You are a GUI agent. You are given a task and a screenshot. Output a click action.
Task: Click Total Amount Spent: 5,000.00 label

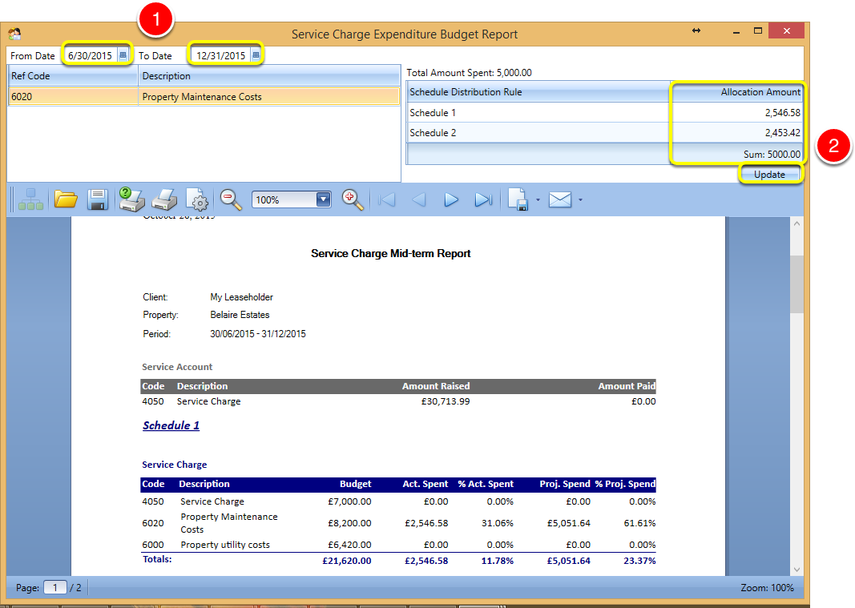tap(469, 73)
